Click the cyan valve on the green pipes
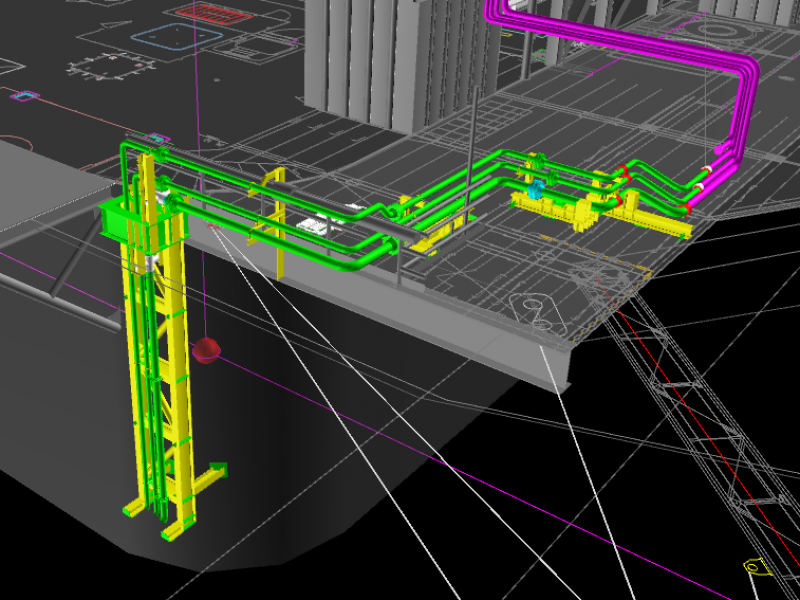The image size is (800, 600). pyautogui.click(x=535, y=189)
